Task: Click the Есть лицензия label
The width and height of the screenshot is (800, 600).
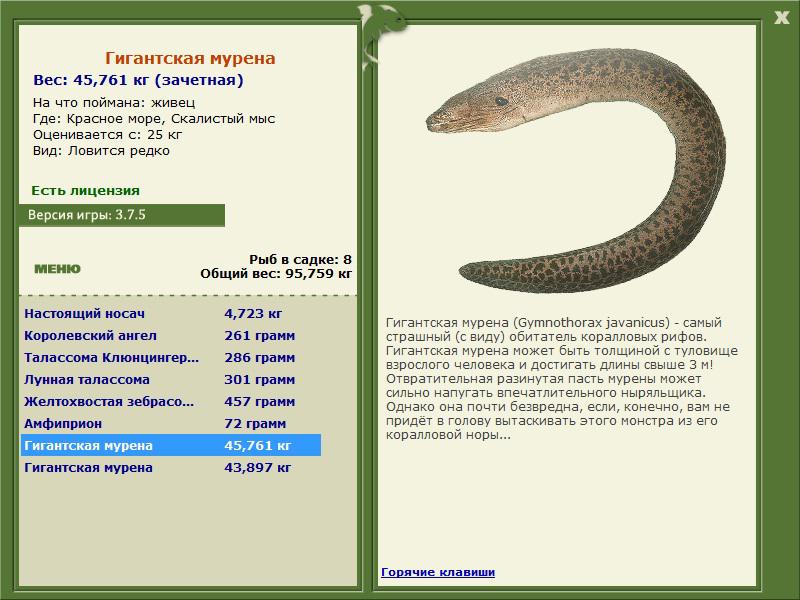Action: [86, 190]
